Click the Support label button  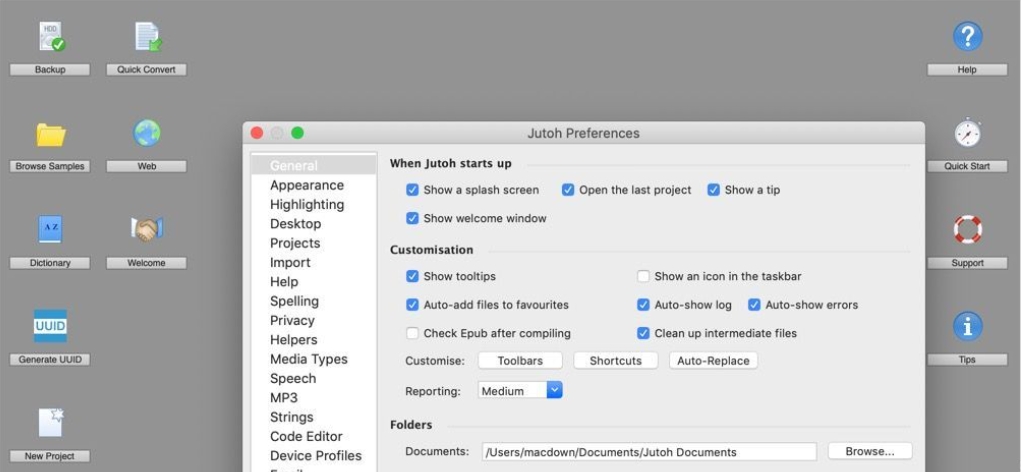coord(967,263)
